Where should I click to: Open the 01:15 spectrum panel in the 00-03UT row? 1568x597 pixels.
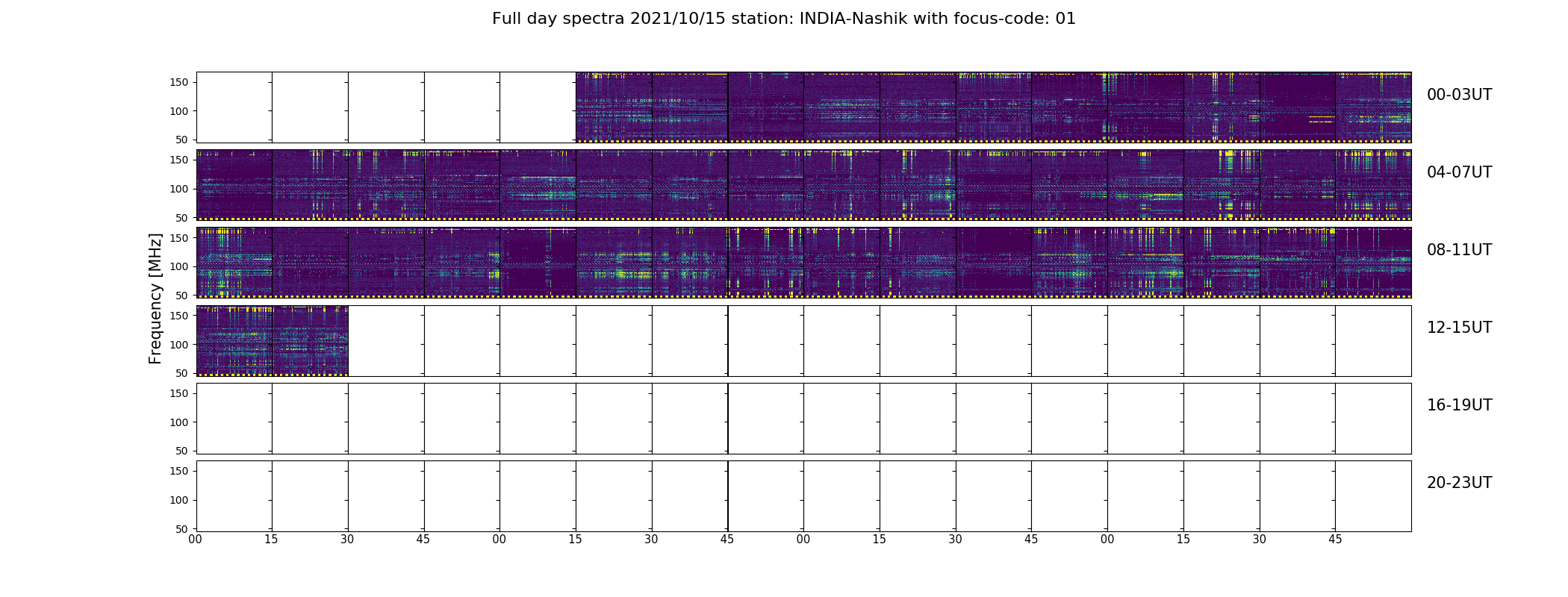click(614, 107)
